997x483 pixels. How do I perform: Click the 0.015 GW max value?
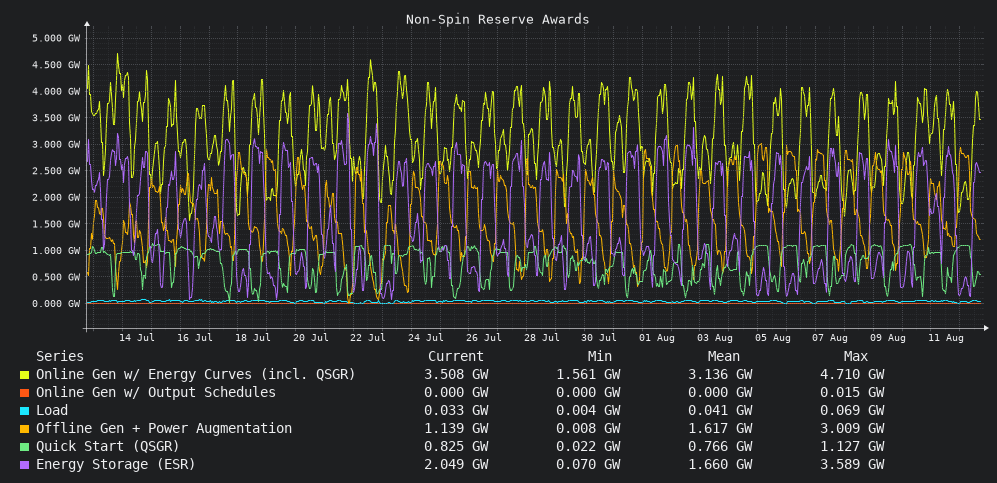point(852,393)
